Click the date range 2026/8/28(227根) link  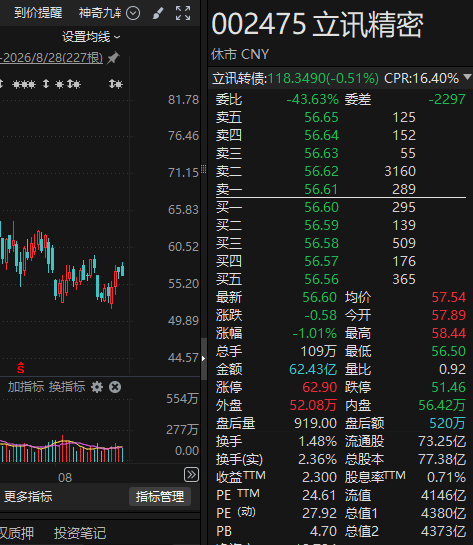[x=51, y=58]
